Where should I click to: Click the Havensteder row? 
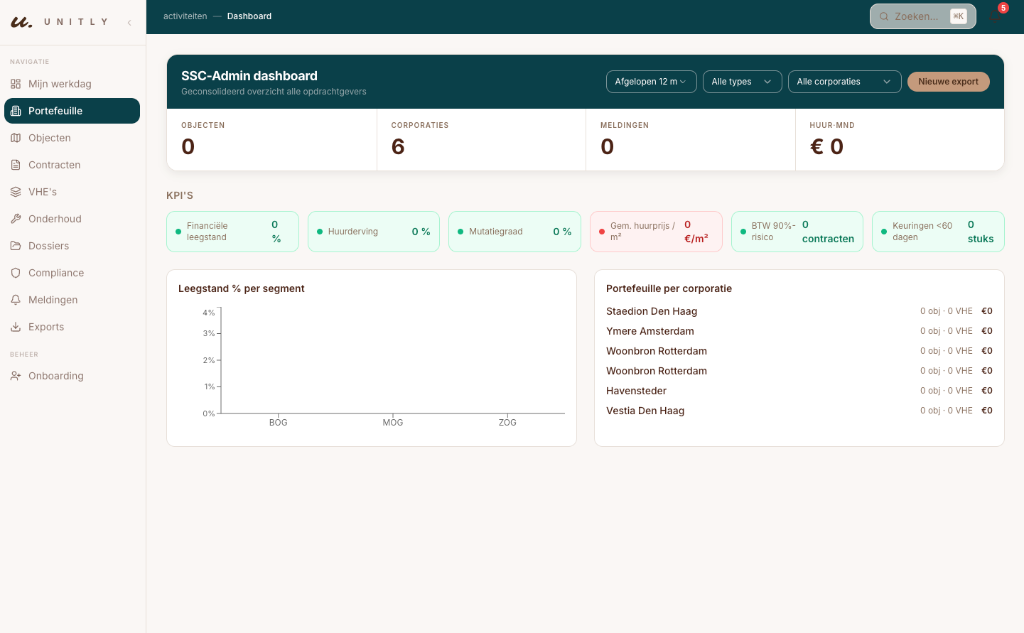click(799, 391)
